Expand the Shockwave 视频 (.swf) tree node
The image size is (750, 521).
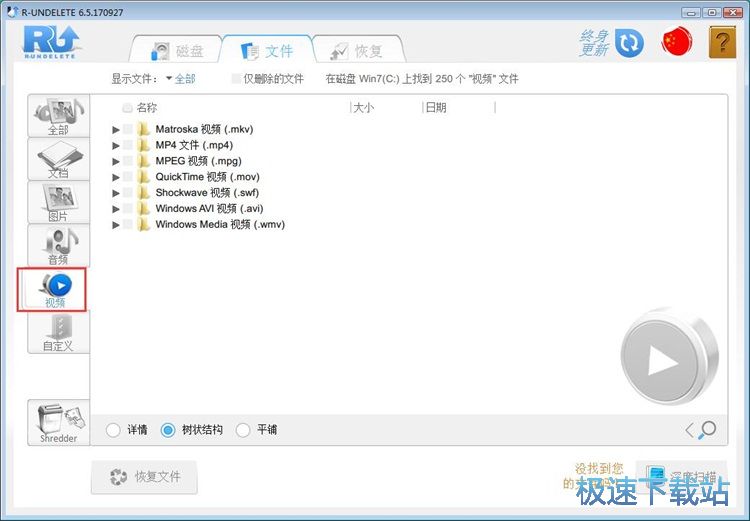point(116,193)
